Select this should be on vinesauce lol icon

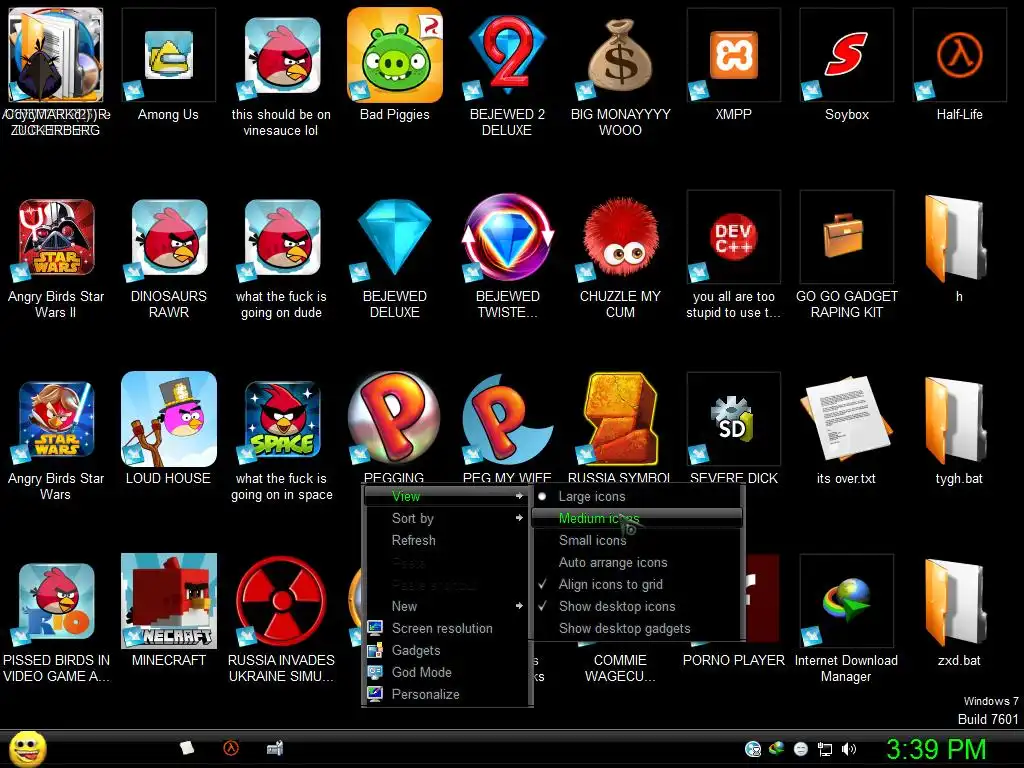281,56
